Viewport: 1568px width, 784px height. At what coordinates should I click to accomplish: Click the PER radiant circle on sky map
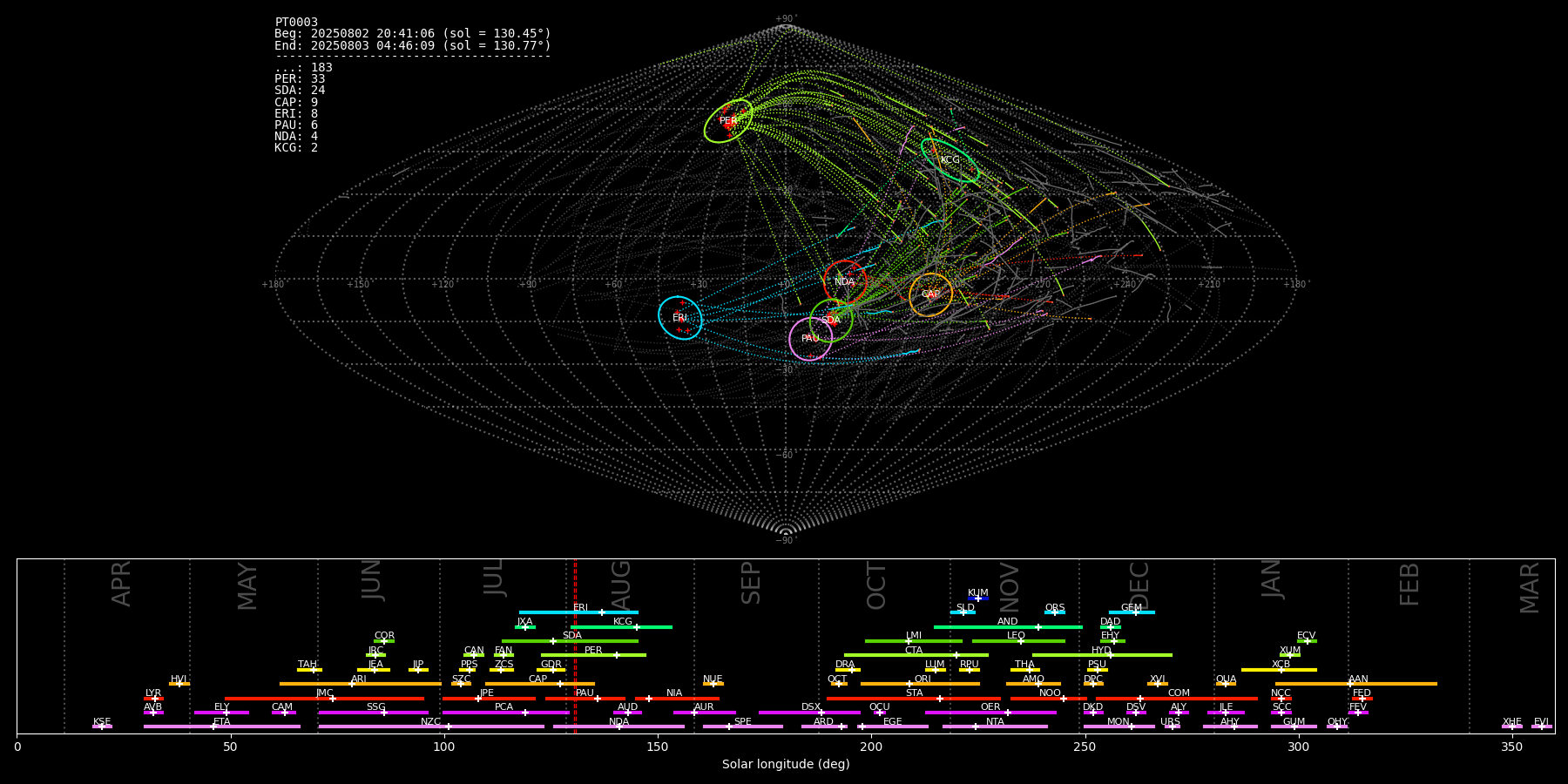coord(728,121)
